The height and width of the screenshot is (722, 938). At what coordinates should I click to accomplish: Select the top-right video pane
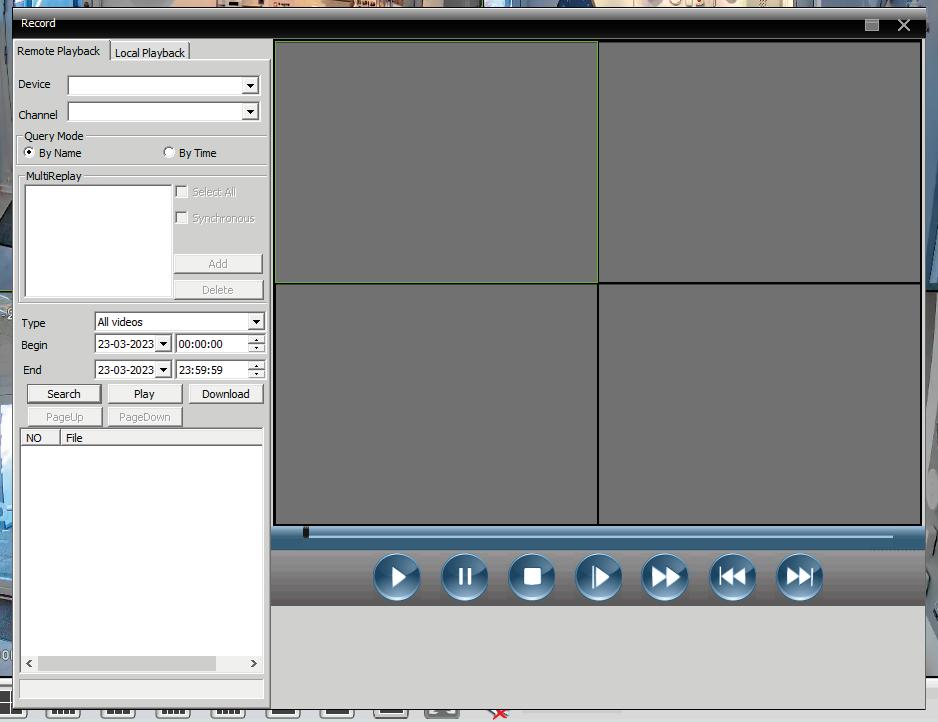(760, 162)
